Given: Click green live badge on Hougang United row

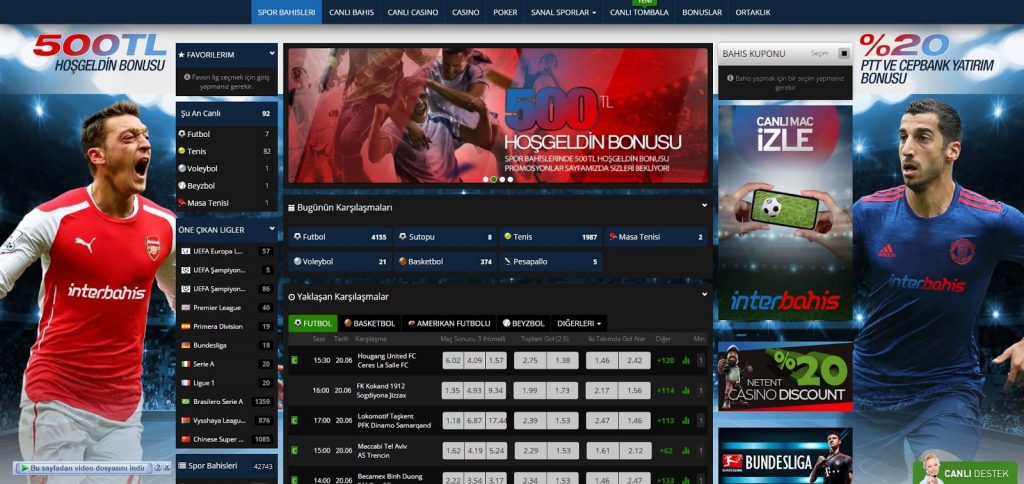Looking at the screenshot, I should pyautogui.click(x=295, y=361).
